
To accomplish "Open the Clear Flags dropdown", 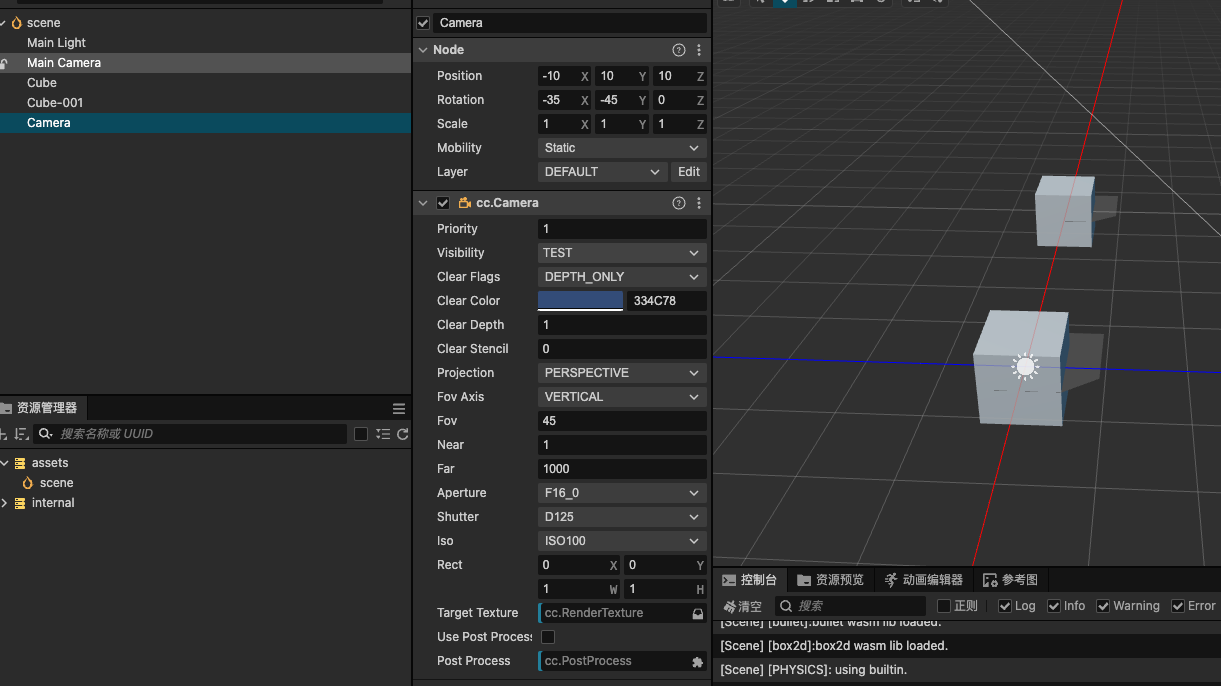I will pos(621,277).
